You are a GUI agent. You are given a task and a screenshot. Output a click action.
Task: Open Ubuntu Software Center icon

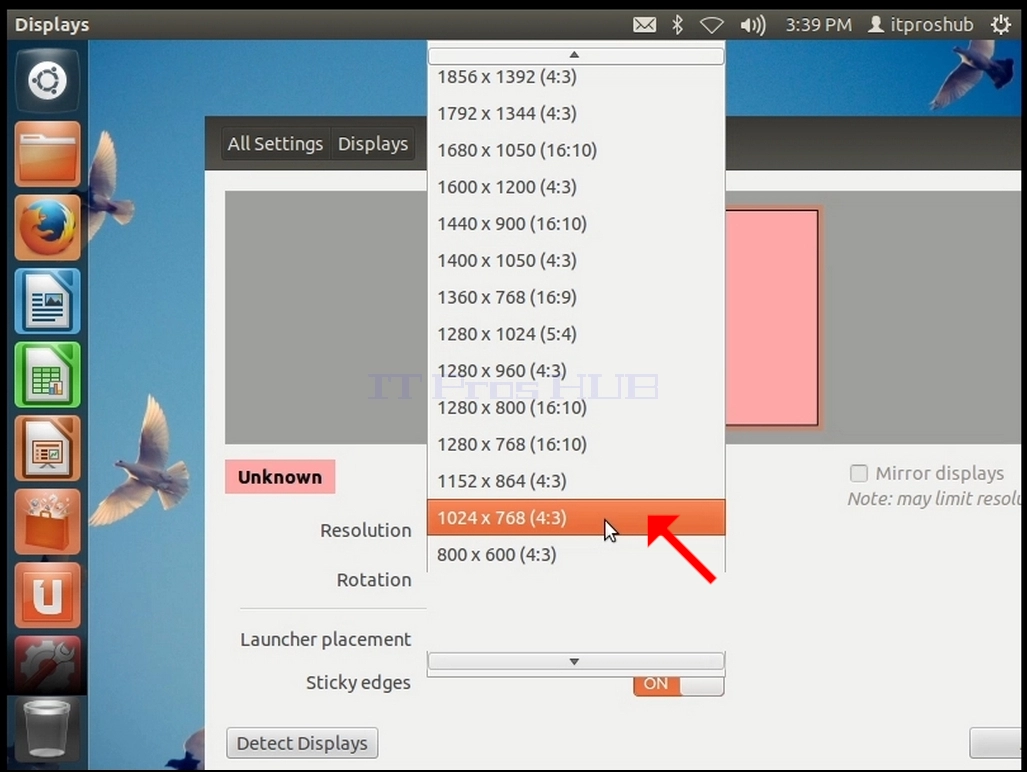[x=47, y=522]
